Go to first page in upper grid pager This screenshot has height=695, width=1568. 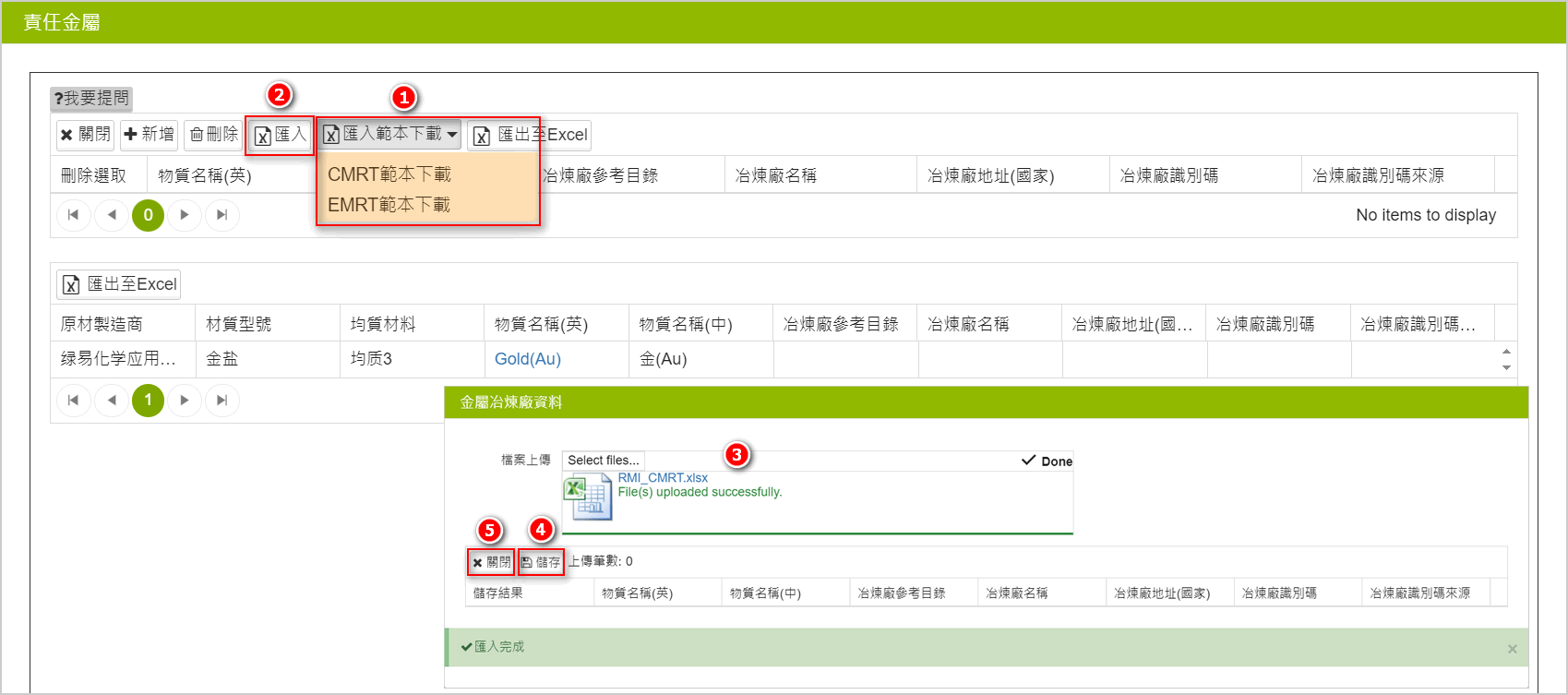click(73, 215)
